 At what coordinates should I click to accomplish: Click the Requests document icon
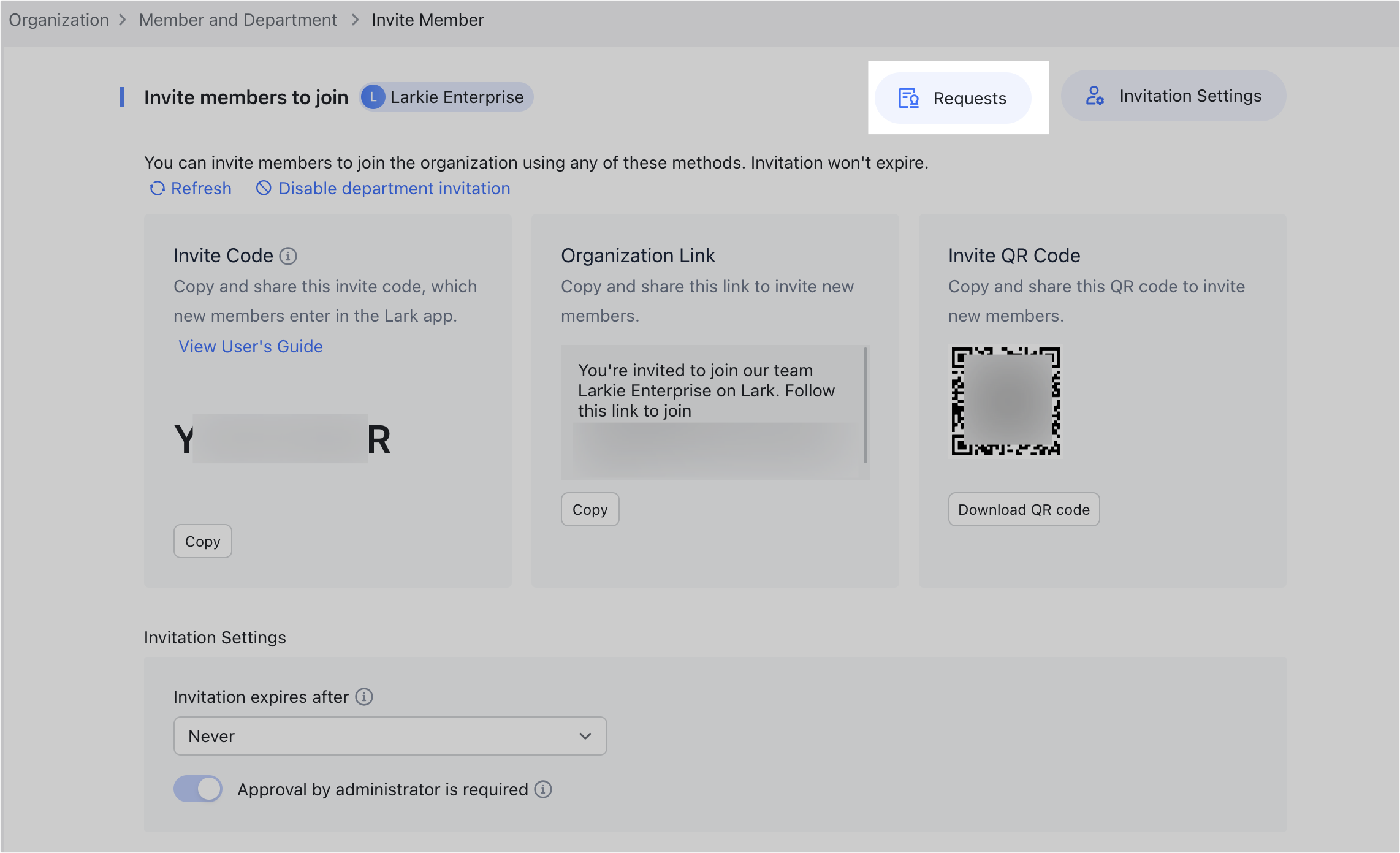coord(908,98)
